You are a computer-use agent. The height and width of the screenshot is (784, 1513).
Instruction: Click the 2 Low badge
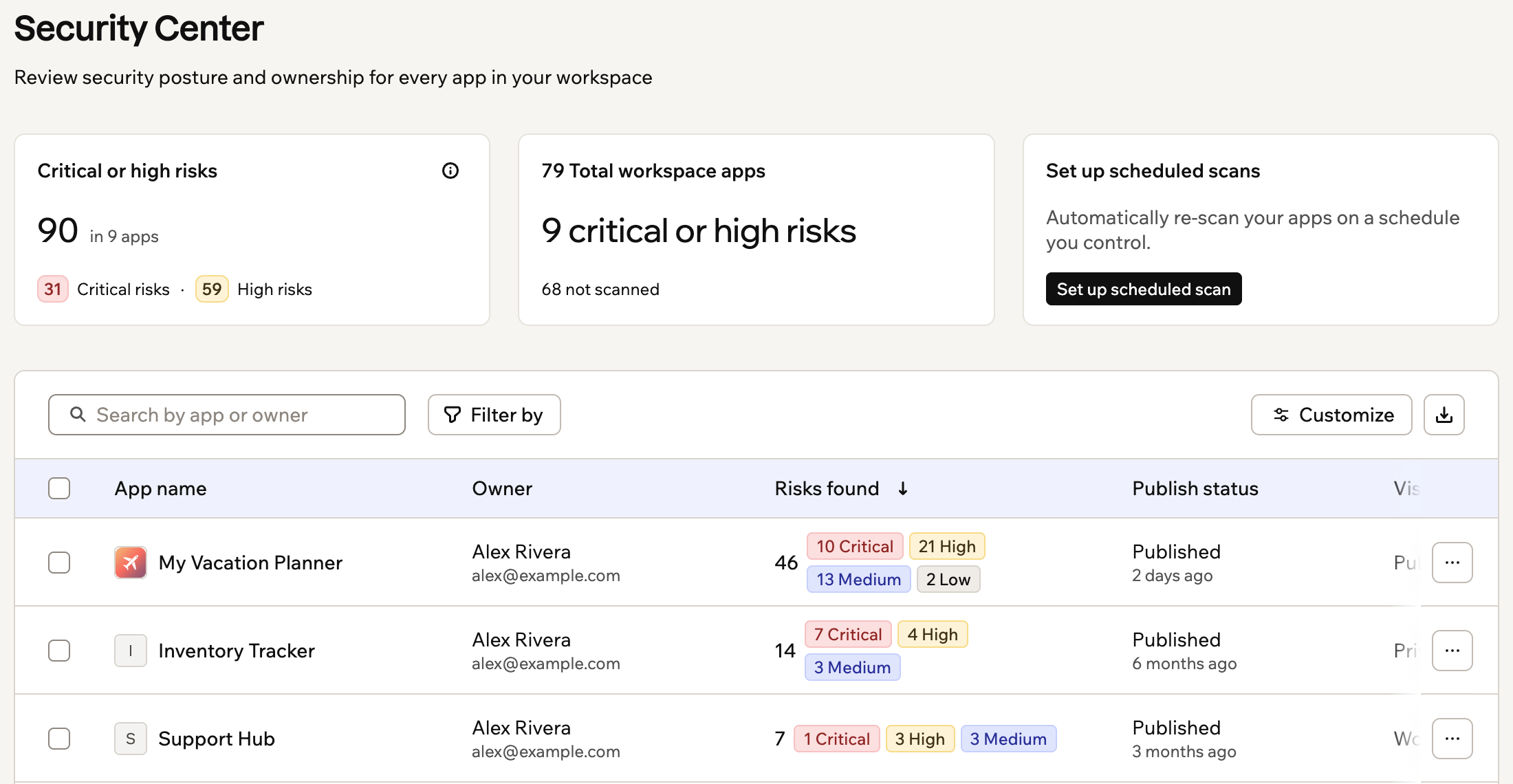(948, 579)
